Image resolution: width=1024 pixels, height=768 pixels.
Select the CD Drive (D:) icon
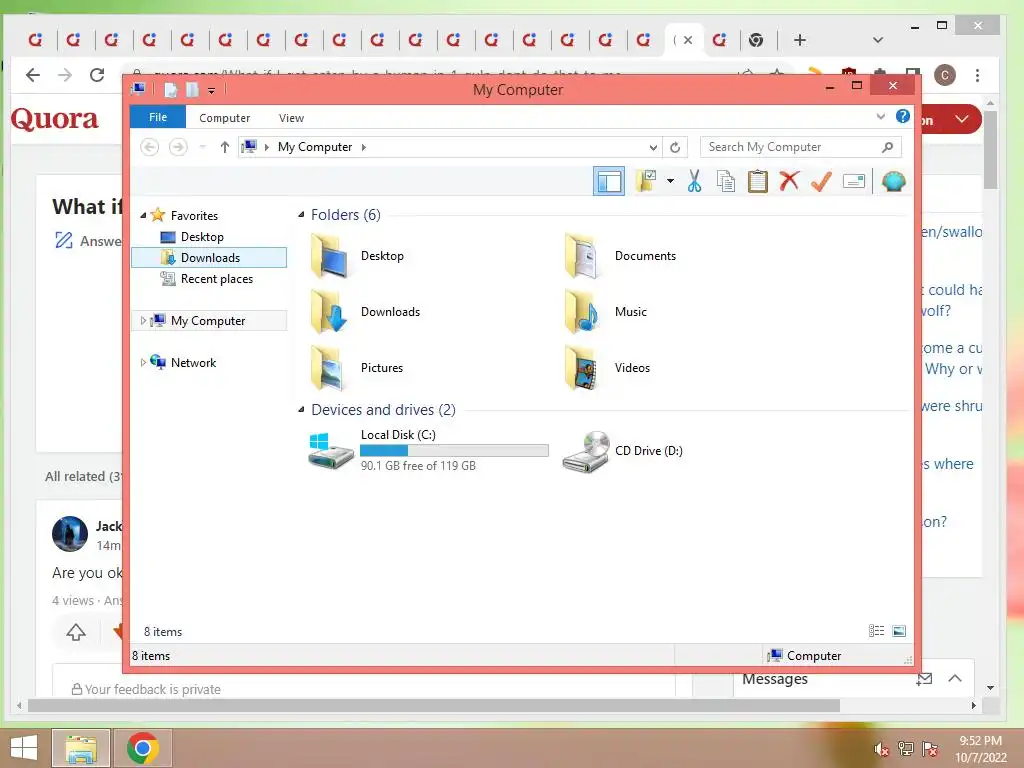tap(586, 451)
